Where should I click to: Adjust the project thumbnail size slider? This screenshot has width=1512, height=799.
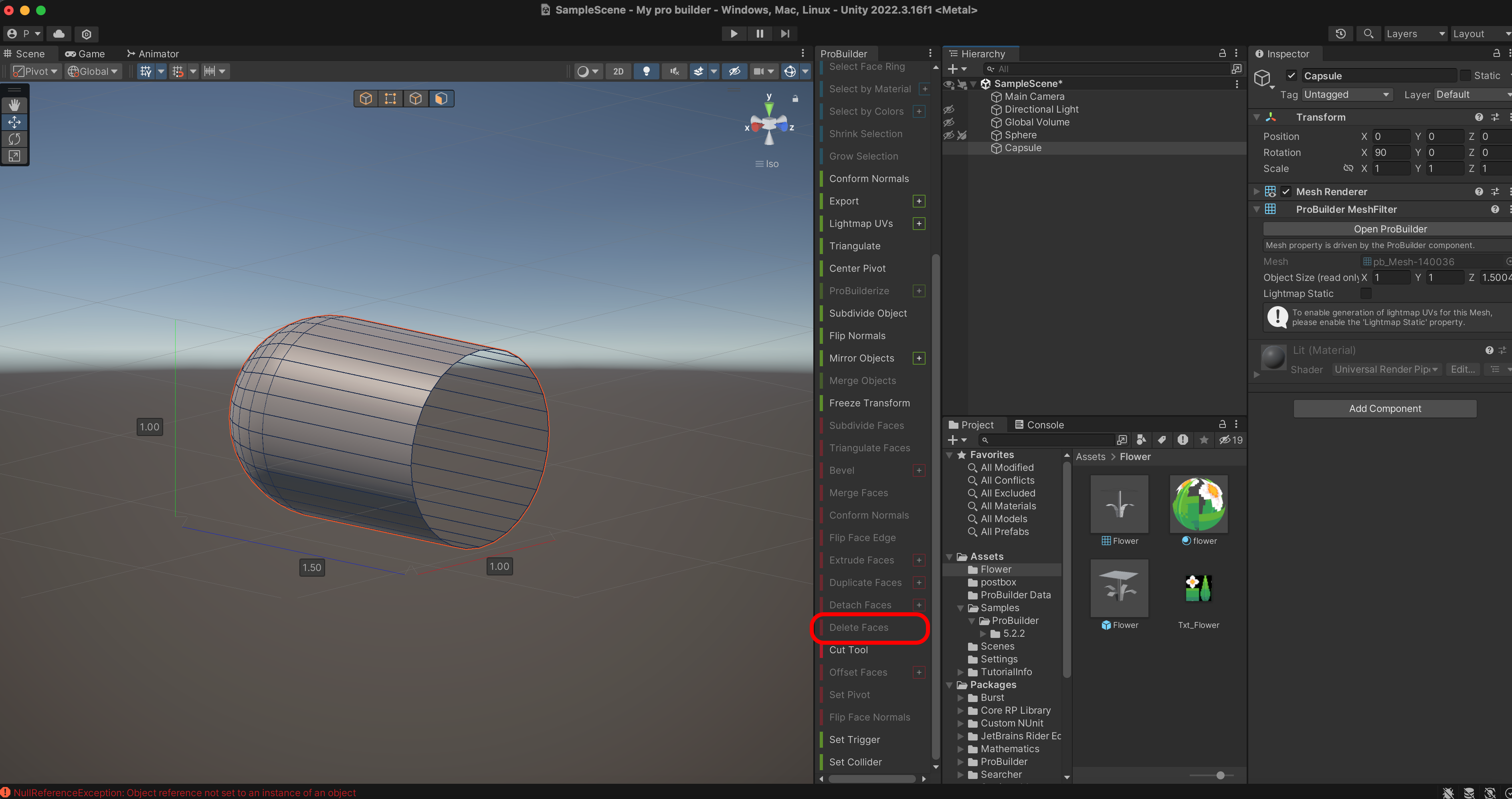coord(1220,775)
